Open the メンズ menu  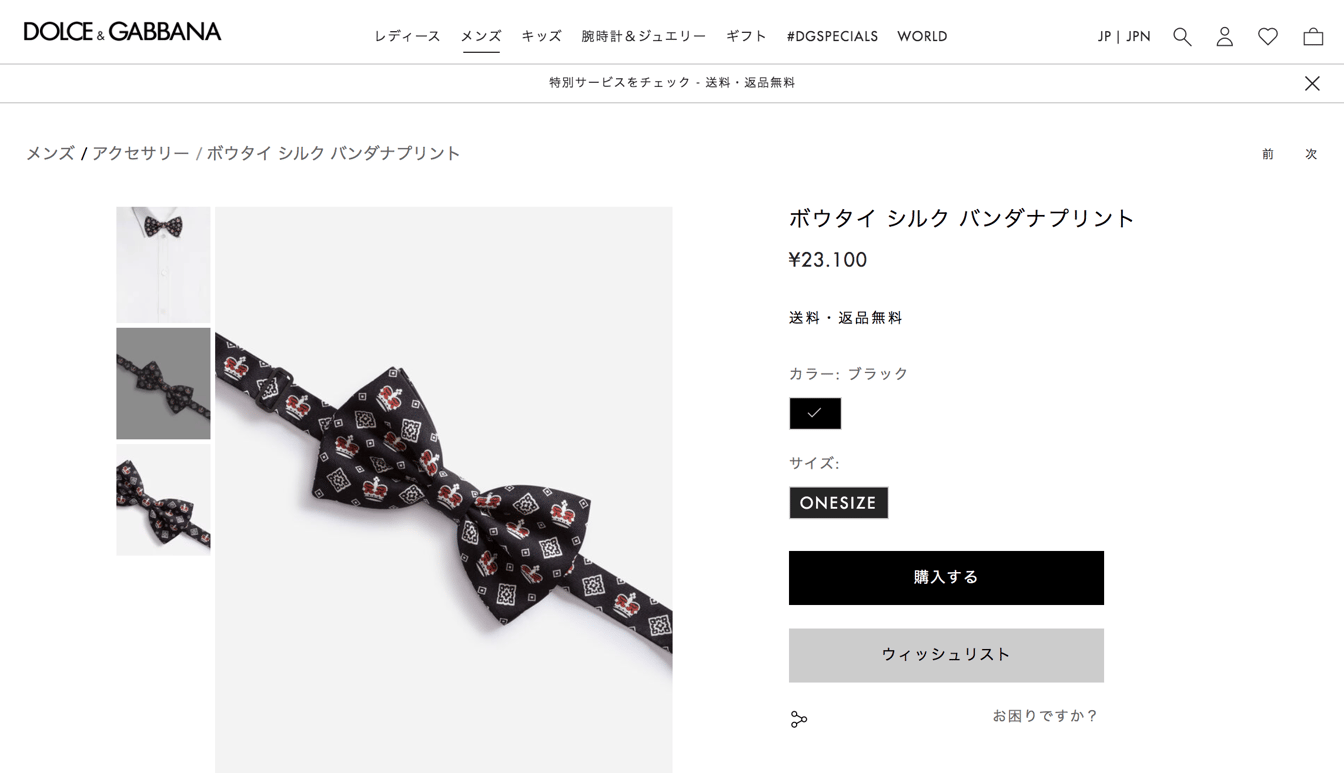coord(481,37)
